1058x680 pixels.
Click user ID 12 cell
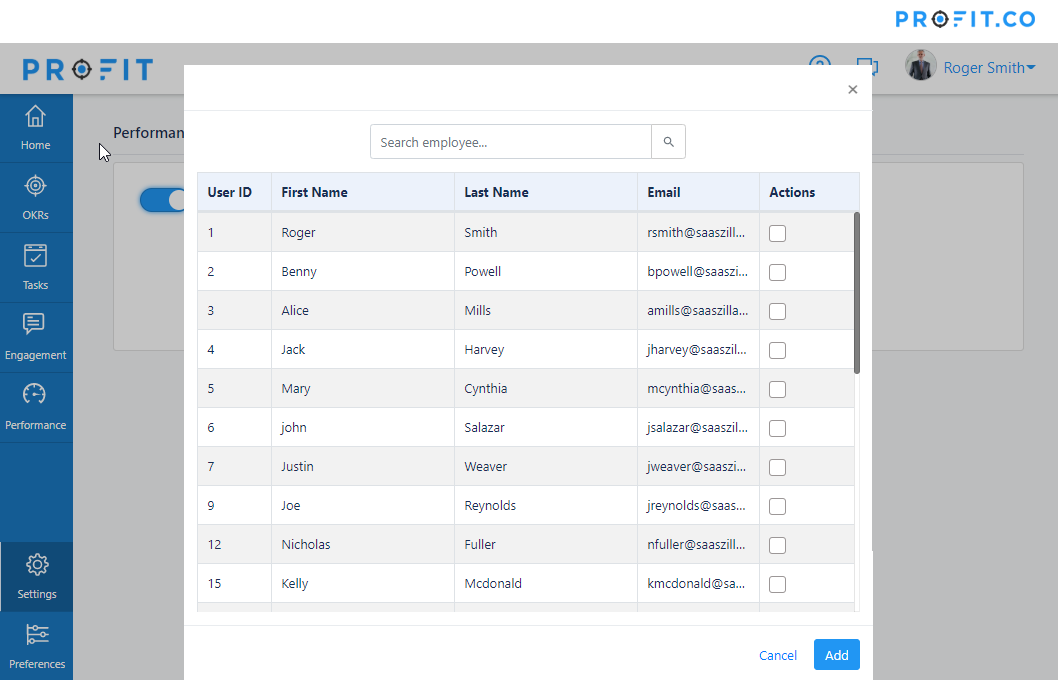(x=234, y=544)
